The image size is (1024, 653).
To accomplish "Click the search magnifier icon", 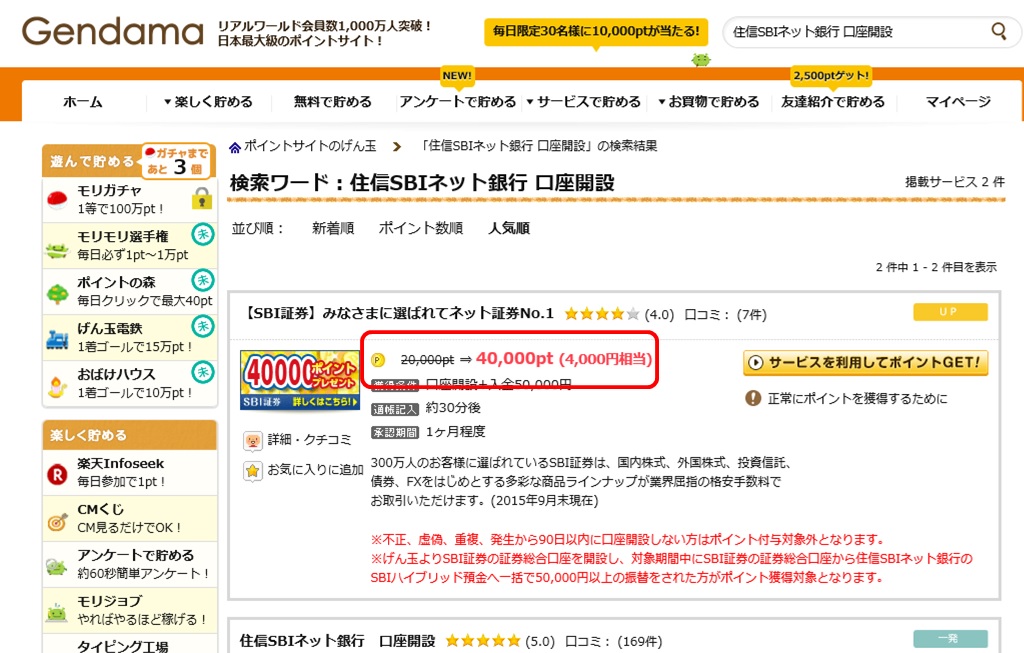I will click(x=999, y=31).
